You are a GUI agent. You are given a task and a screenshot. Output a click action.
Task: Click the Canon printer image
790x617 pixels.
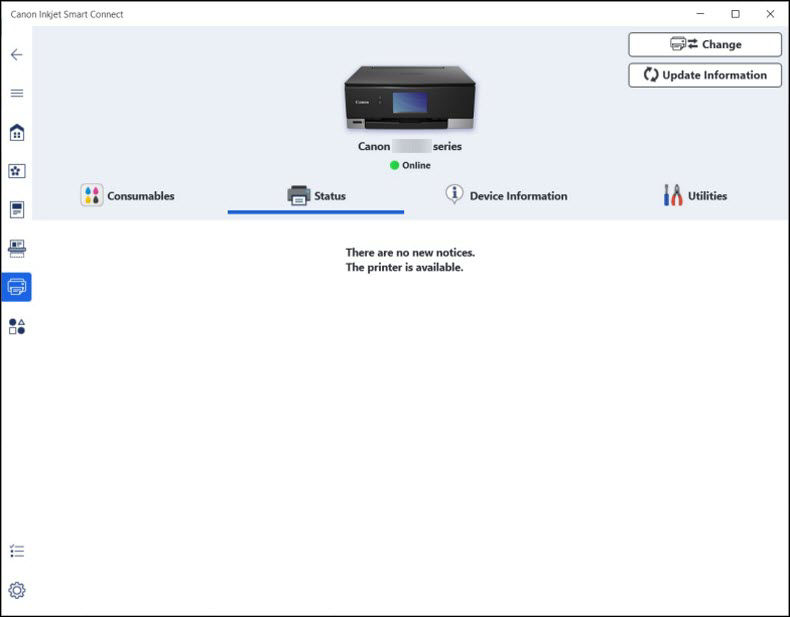coord(410,98)
